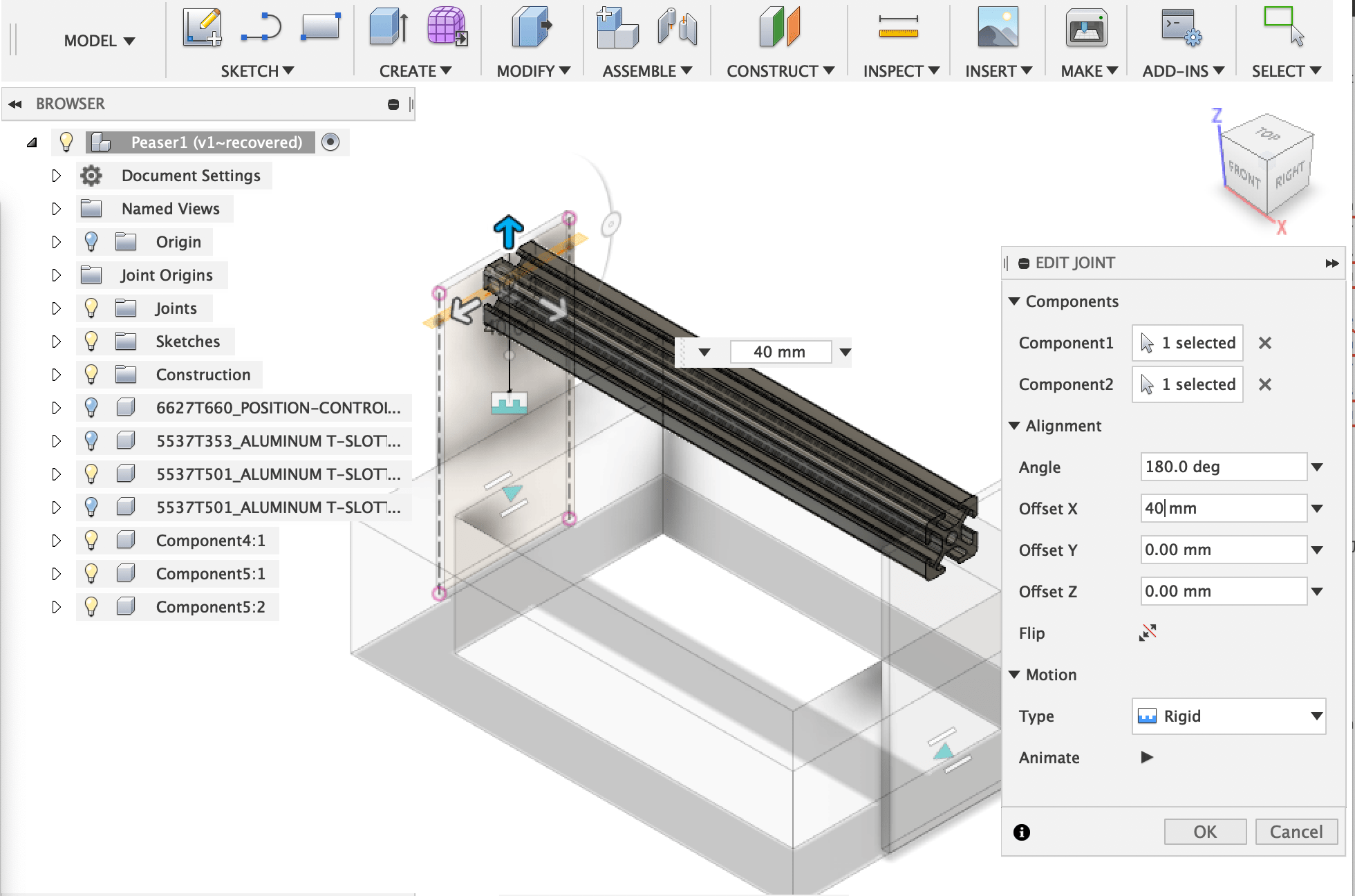Click the 3D Print make icon
1355x896 pixels.
(1086, 28)
